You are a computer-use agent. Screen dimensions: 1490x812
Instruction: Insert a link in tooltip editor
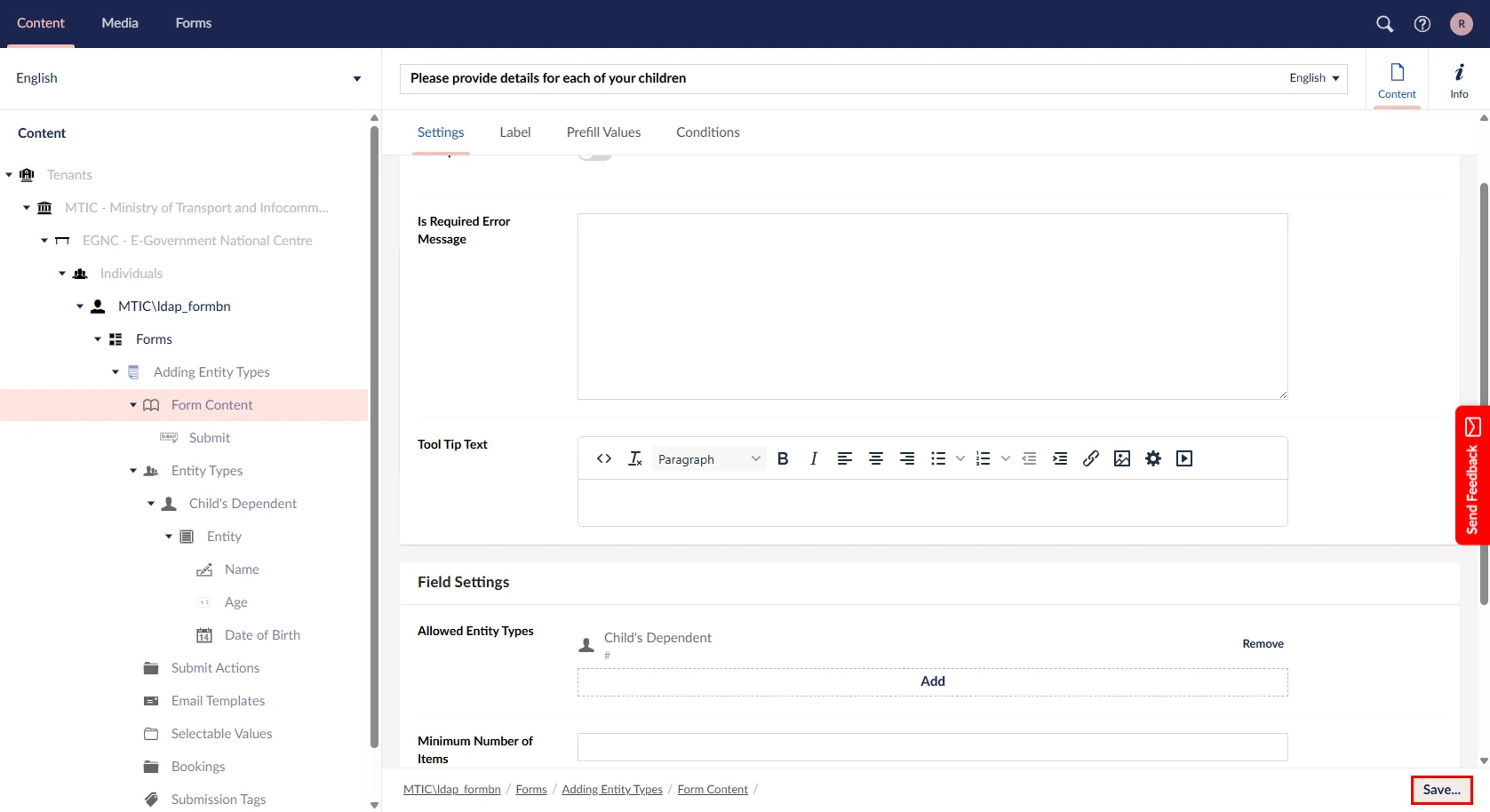1091,458
